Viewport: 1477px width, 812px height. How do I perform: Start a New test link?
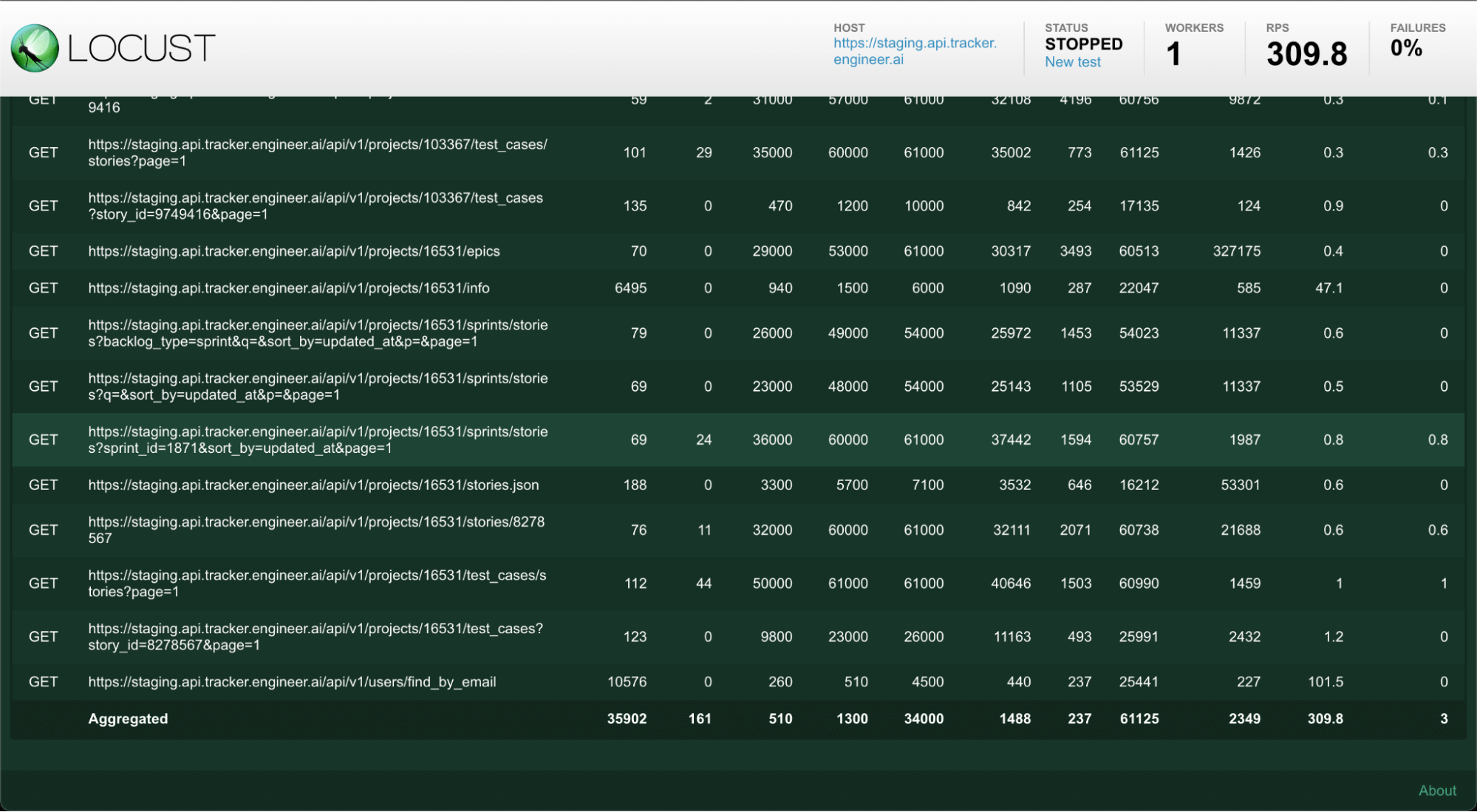[x=1072, y=63]
